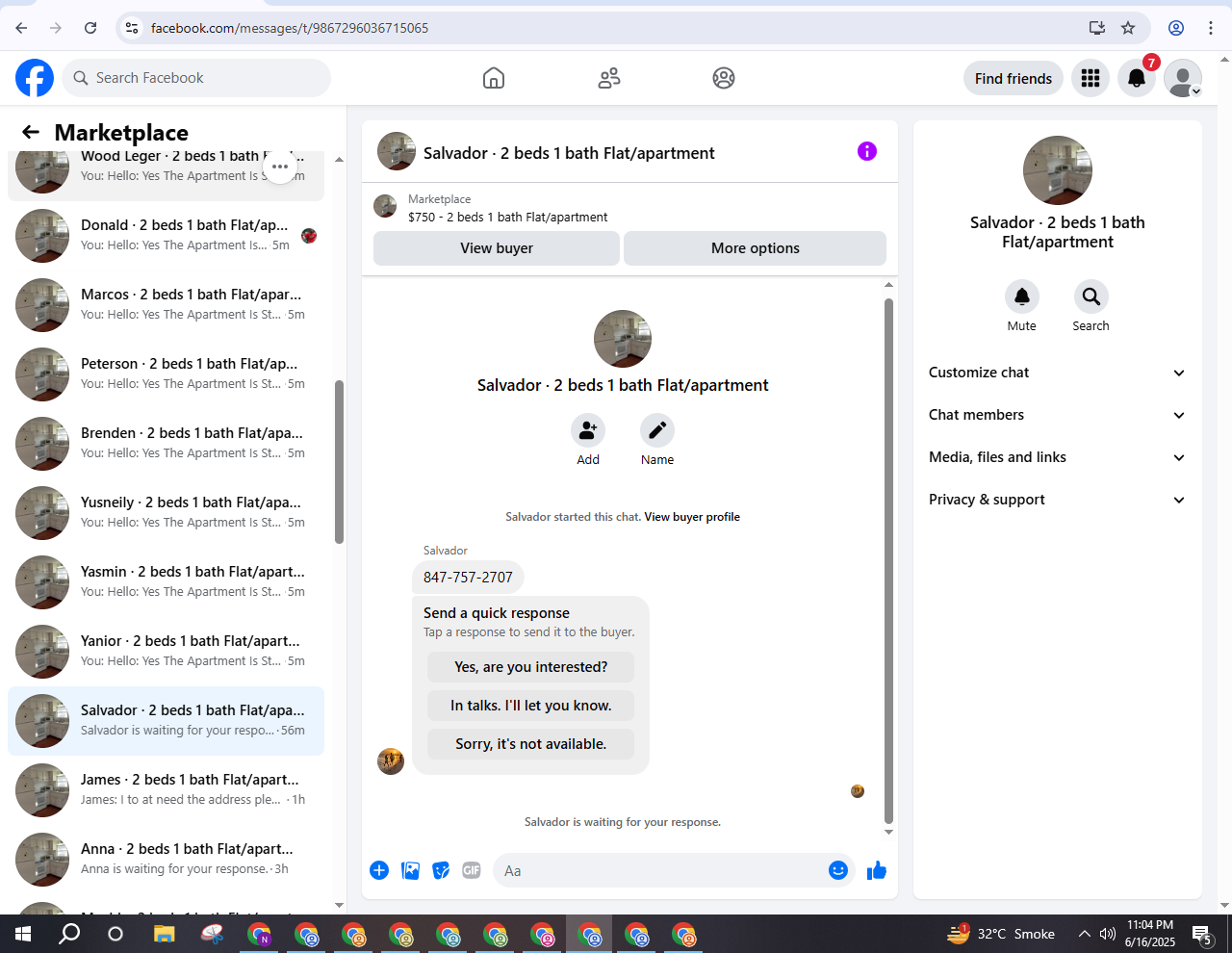Click the Search Facebook field
The width and height of the screenshot is (1232, 953).
(x=196, y=78)
